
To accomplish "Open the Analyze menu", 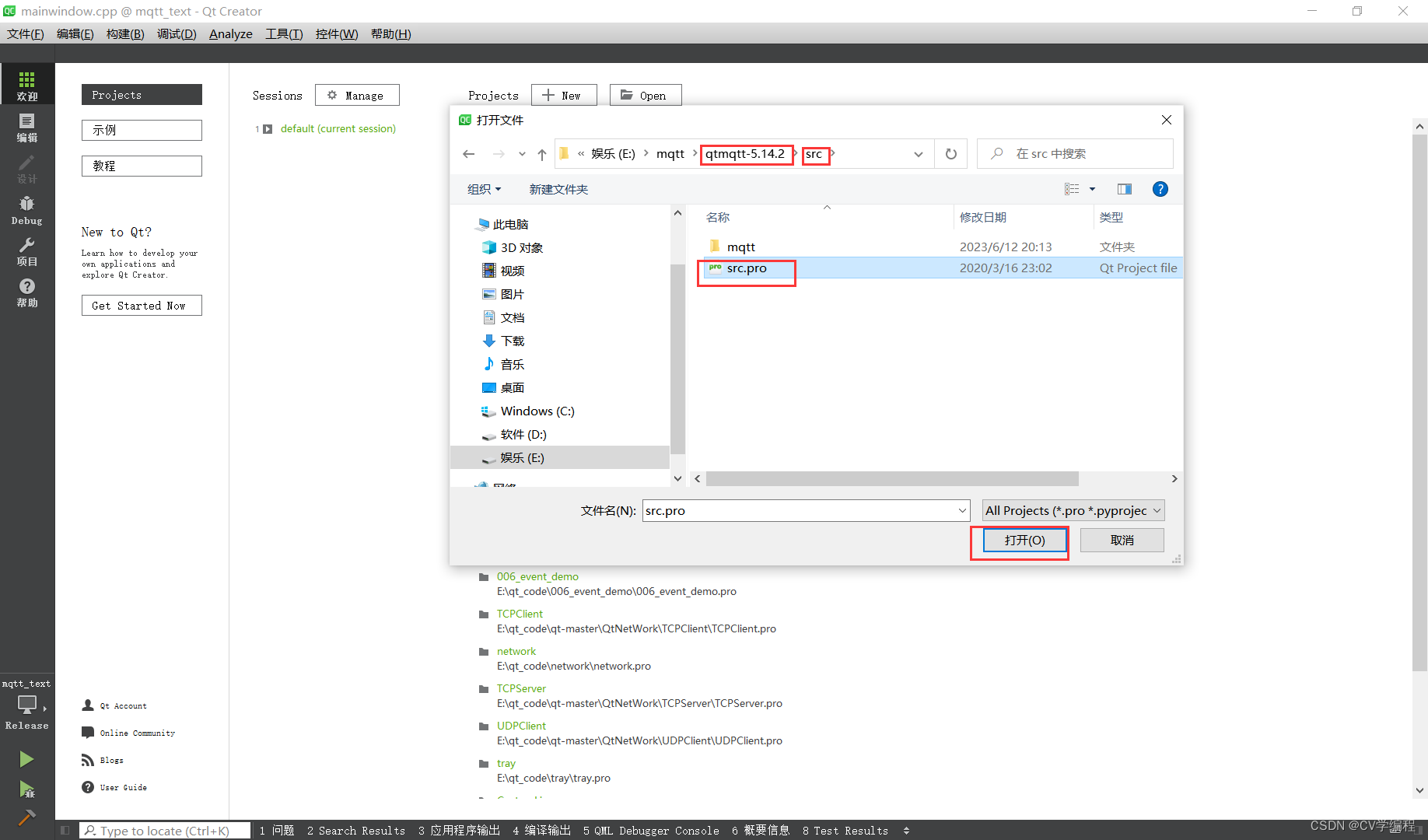I will coord(231,33).
